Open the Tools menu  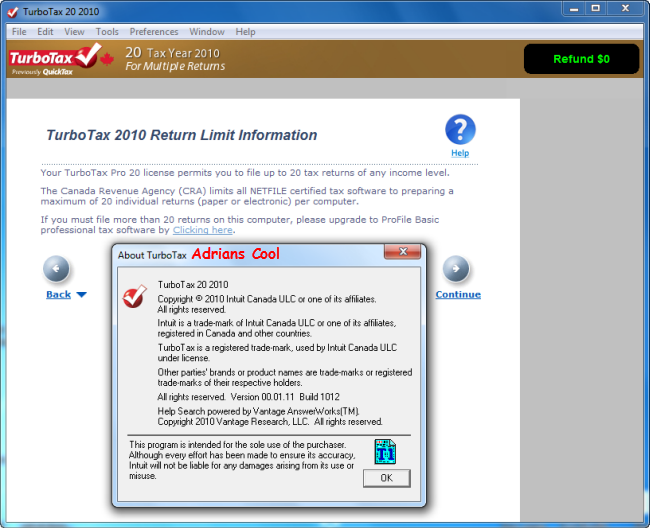[x=107, y=32]
